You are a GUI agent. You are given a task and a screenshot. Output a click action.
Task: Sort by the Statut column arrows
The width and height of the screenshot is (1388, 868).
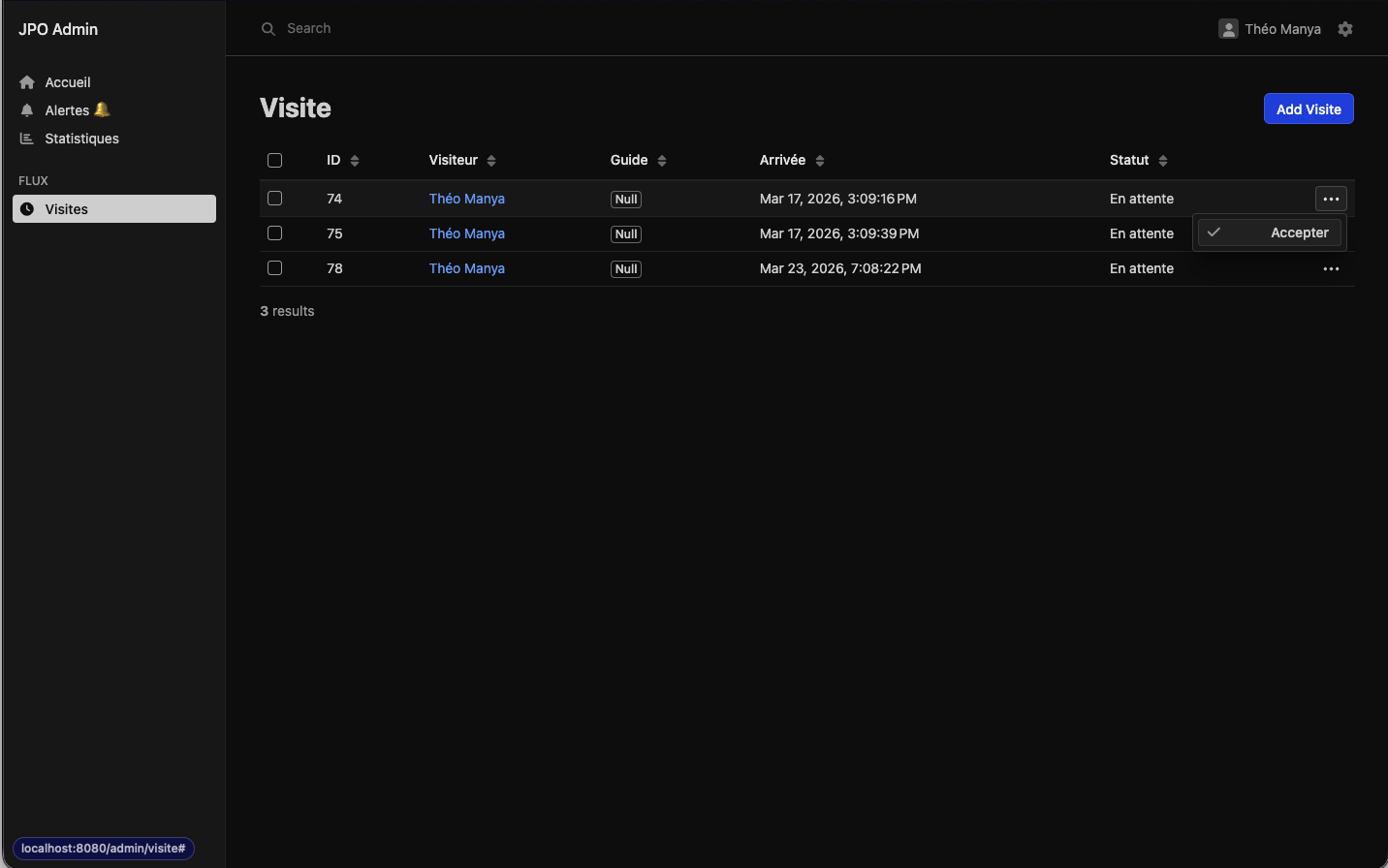click(1163, 161)
